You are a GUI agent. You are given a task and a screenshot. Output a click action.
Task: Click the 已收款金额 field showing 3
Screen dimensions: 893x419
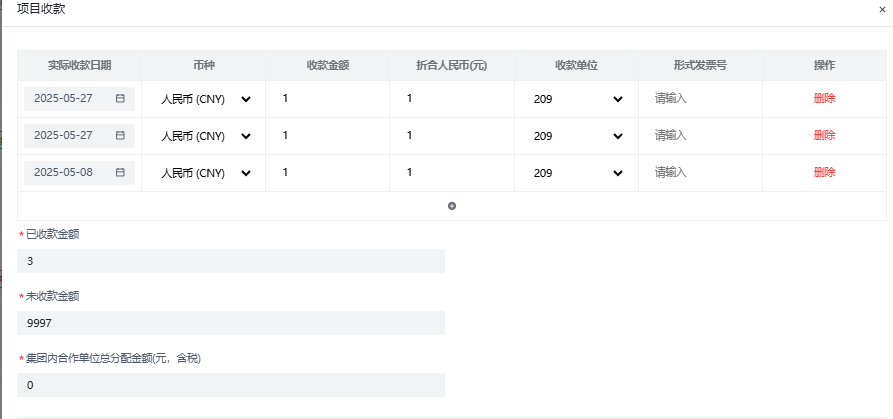coord(231,261)
